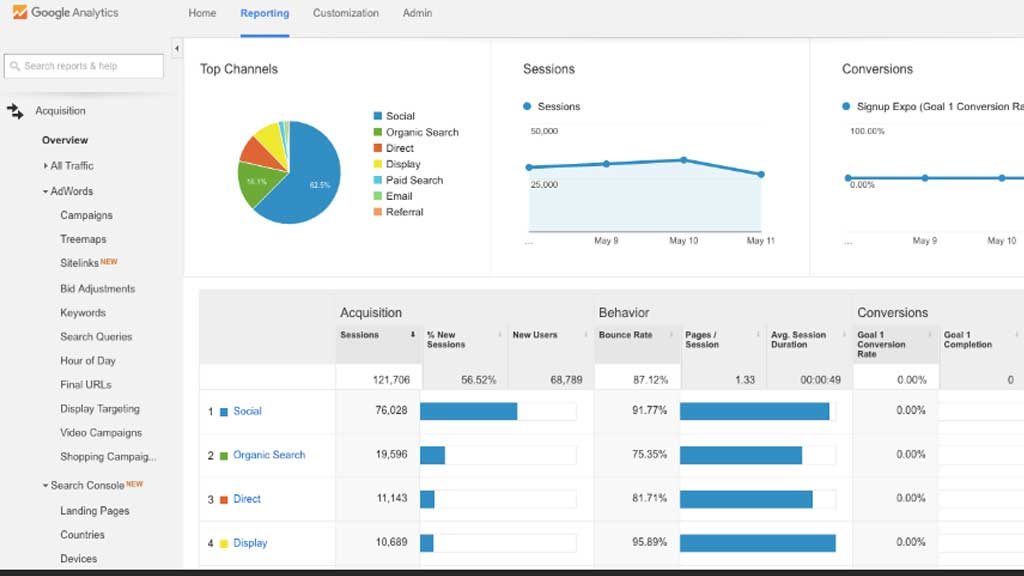Click the yellow Display square in table row

point(224,543)
